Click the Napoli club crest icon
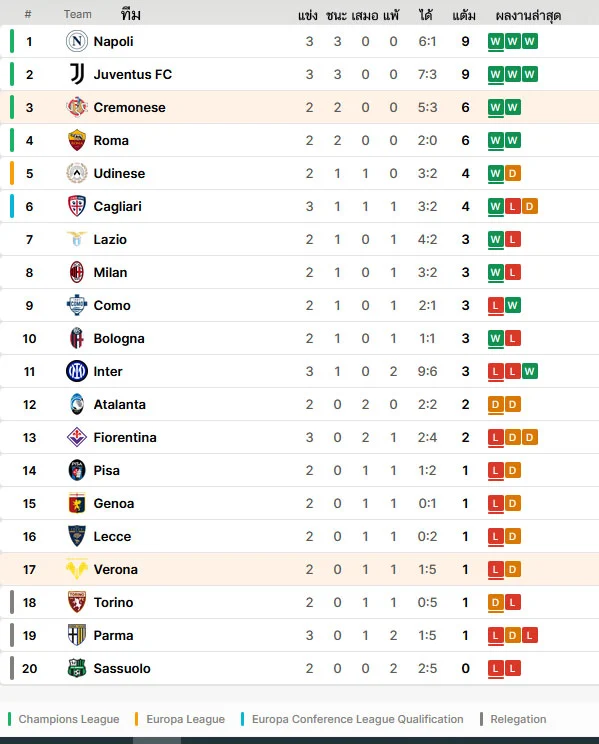The image size is (599, 744). click(x=76, y=41)
